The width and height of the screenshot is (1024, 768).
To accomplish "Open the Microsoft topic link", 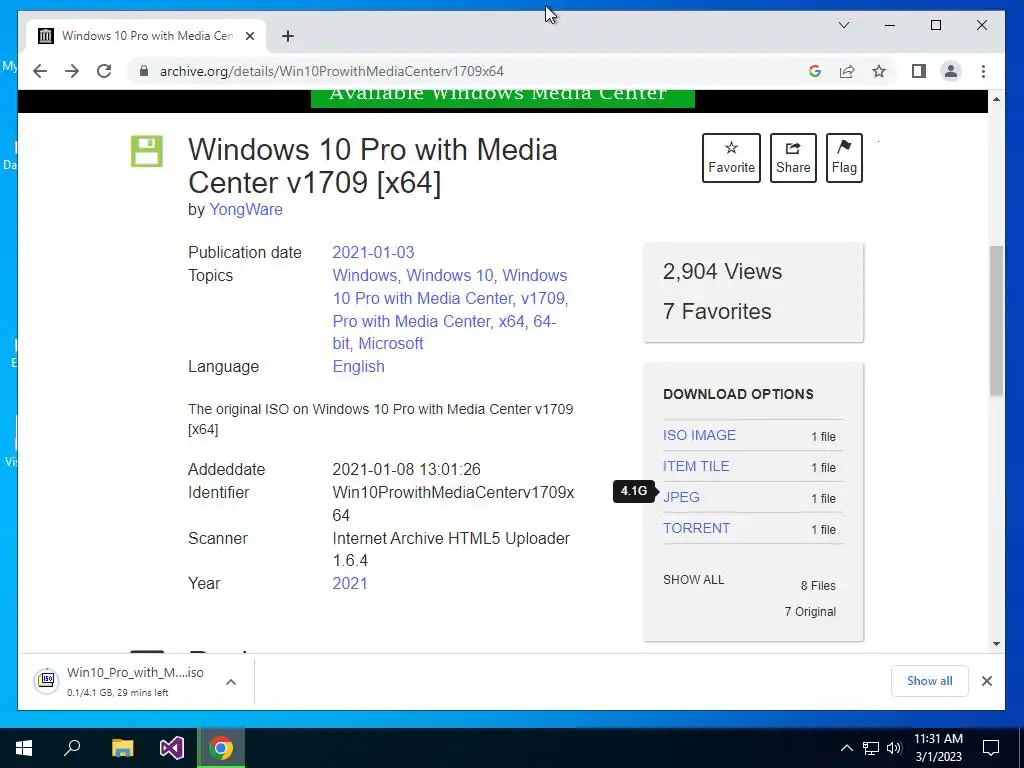I will coord(391,344).
